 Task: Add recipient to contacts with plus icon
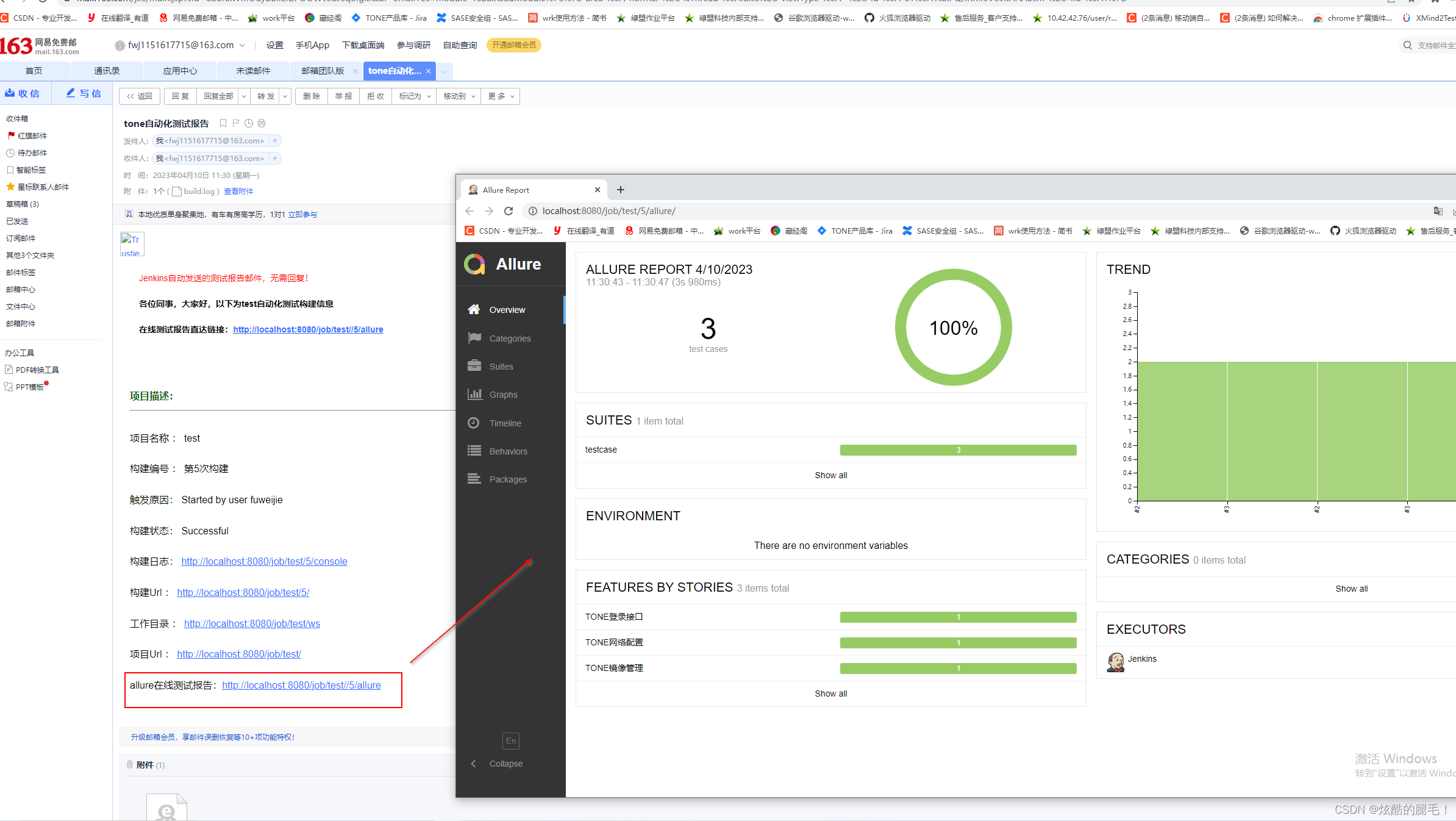click(275, 159)
